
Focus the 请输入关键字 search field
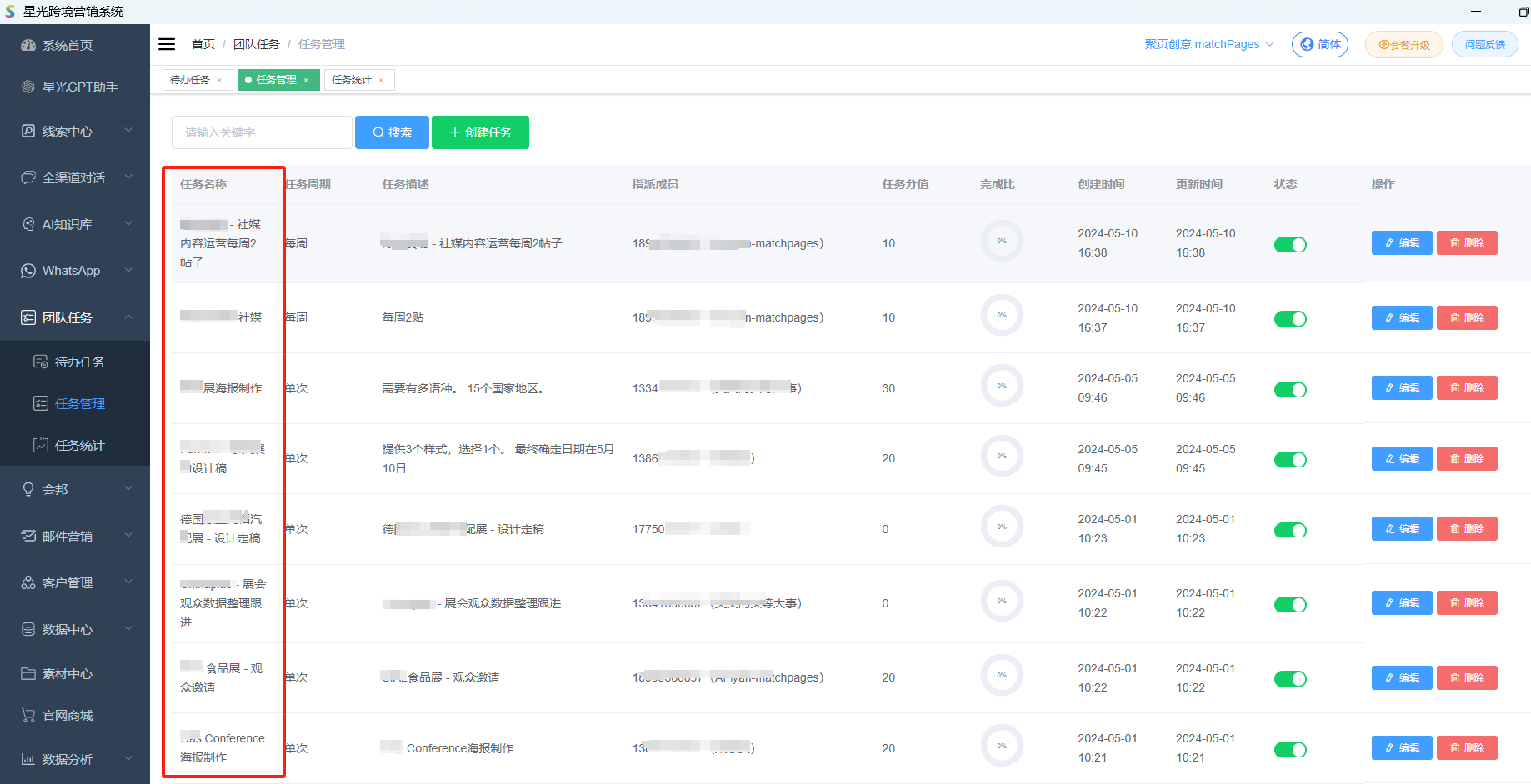point(262,132)
